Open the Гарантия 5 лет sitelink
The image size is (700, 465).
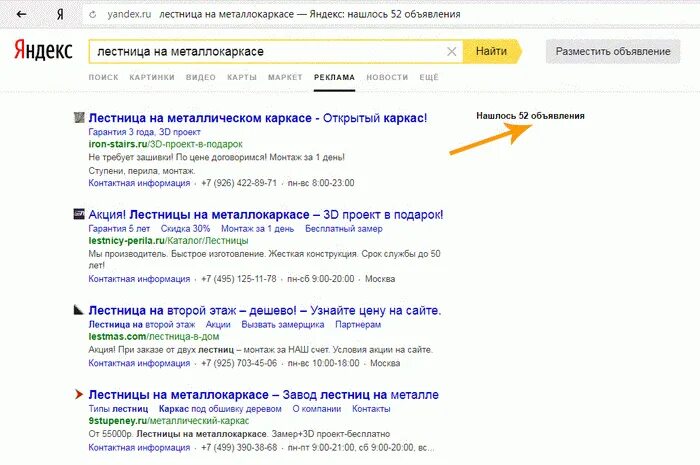pos(119,229)
